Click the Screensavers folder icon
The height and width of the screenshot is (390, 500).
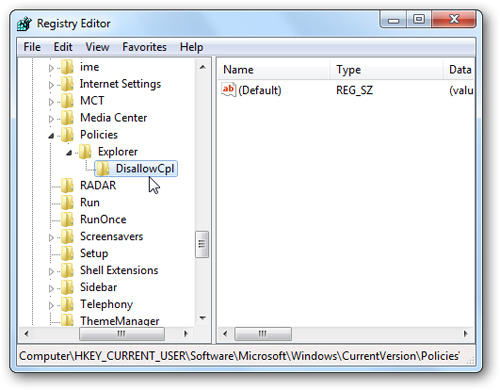click(x=67, y=237)
